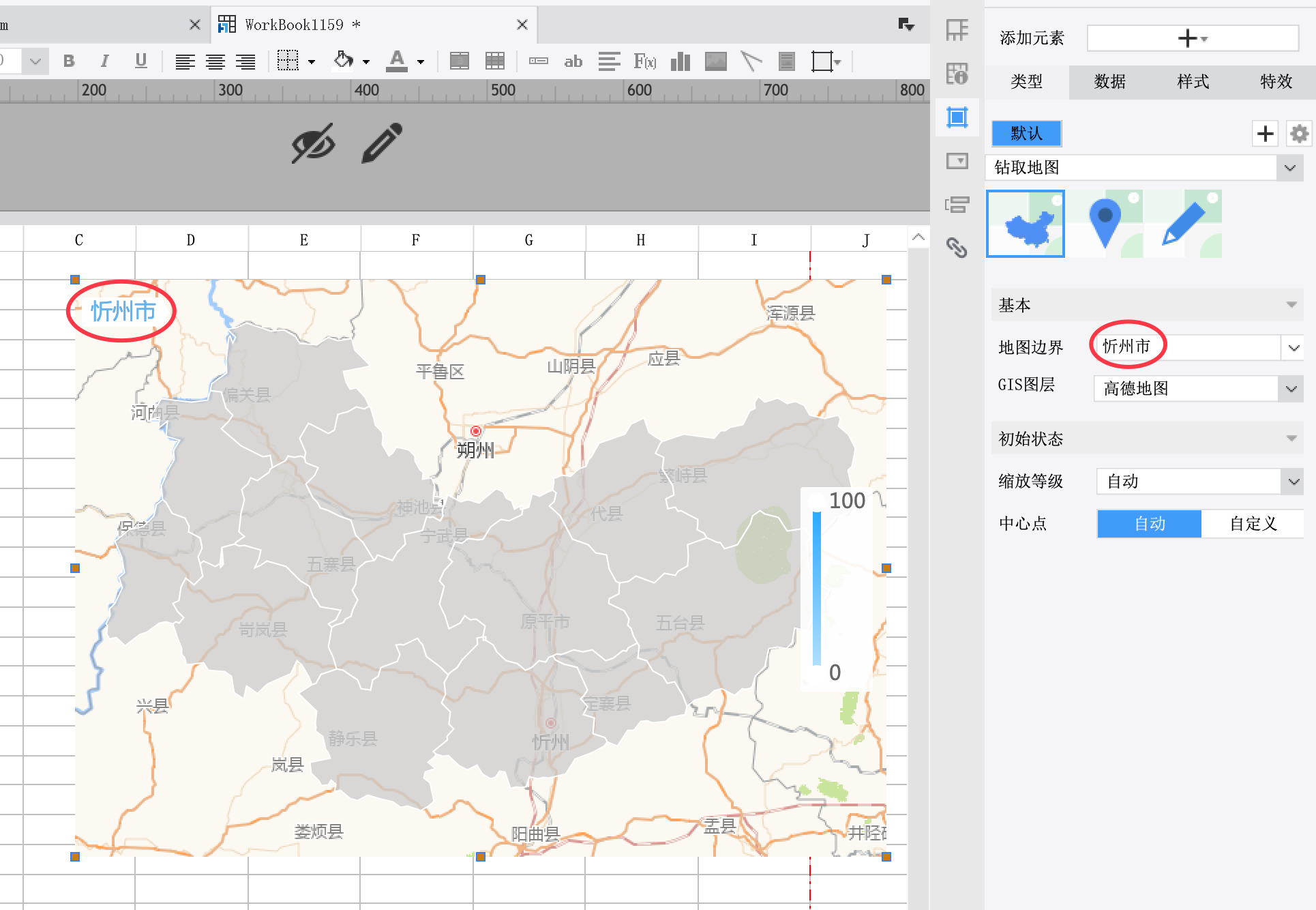Select custom map pencil thumbnail
1316x910 pixels.
(x=1183, y=224)
